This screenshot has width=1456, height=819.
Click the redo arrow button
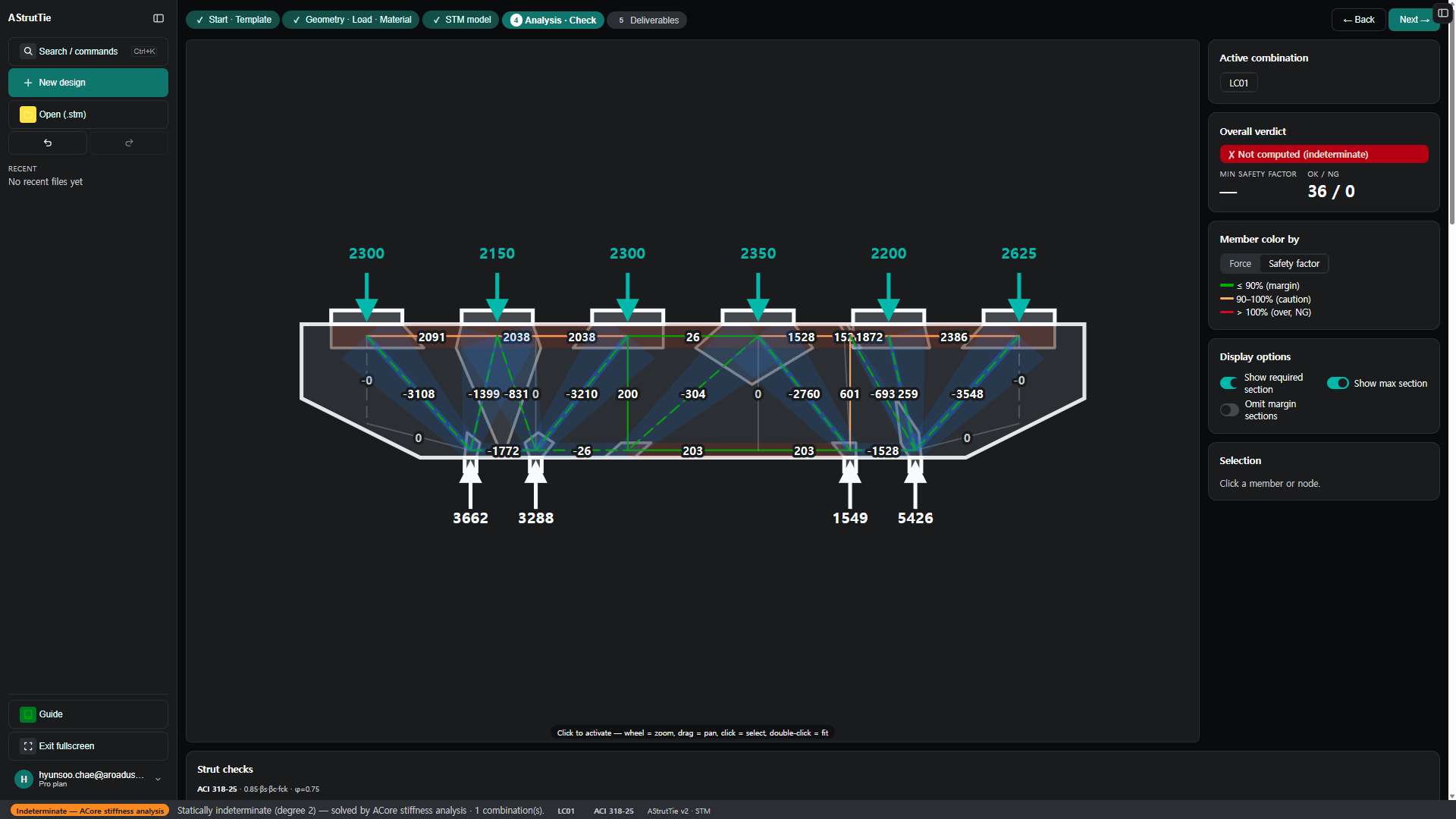[129, 143]
